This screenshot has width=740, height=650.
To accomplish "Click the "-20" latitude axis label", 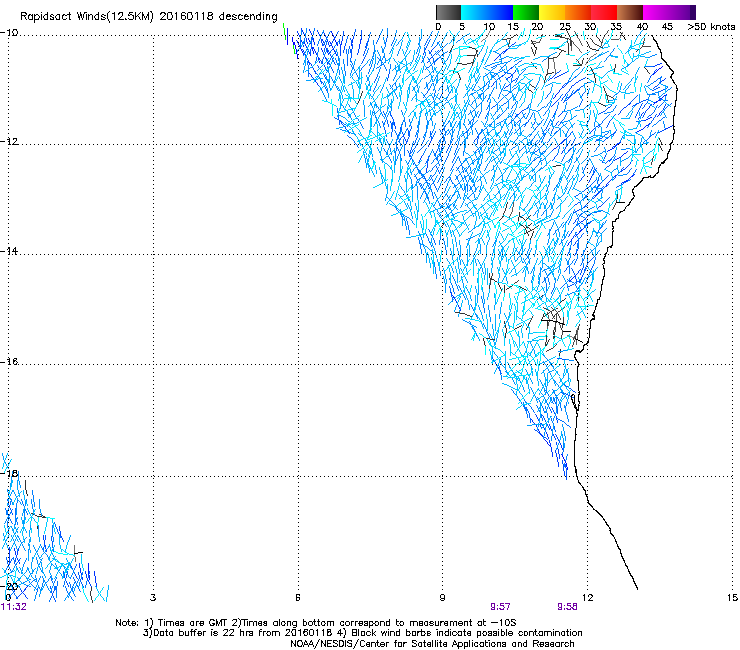I will [9, 586].
